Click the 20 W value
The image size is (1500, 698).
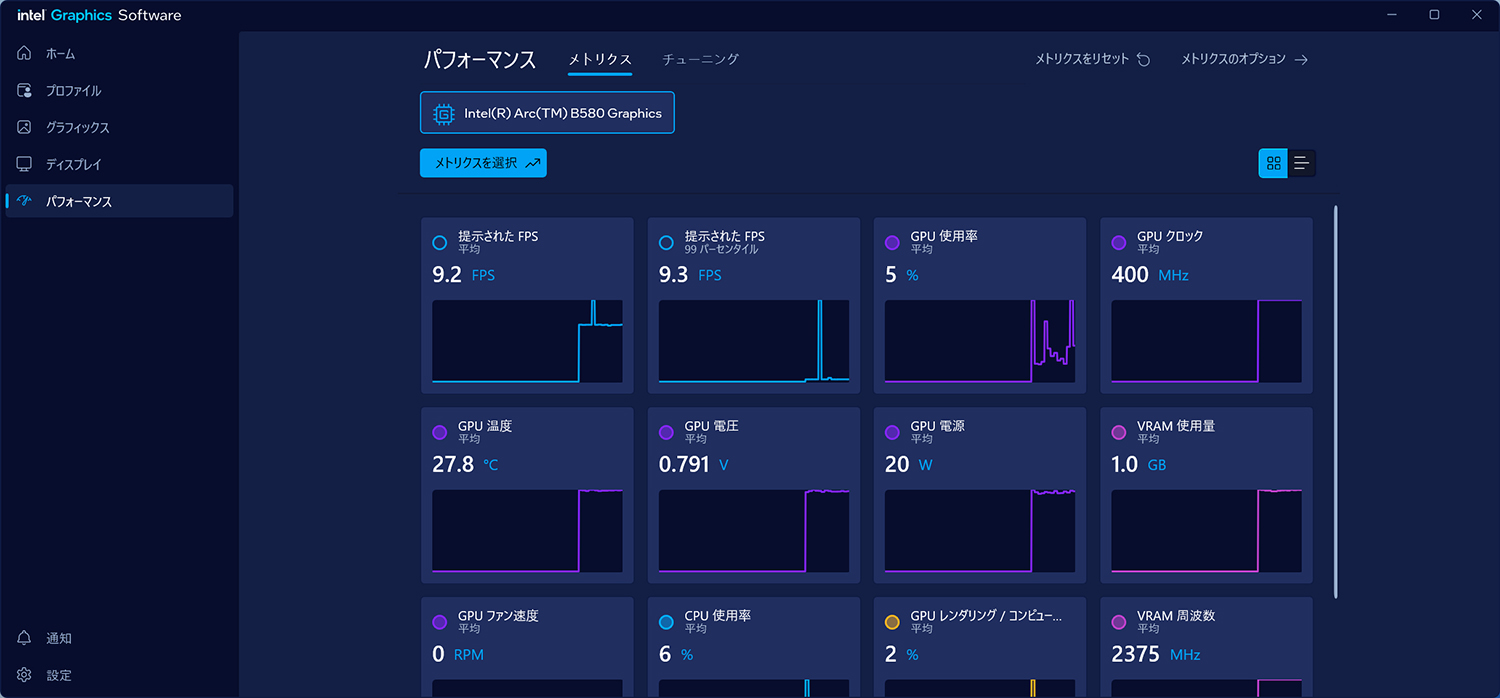pyautogui.click(x=908, y=465)
